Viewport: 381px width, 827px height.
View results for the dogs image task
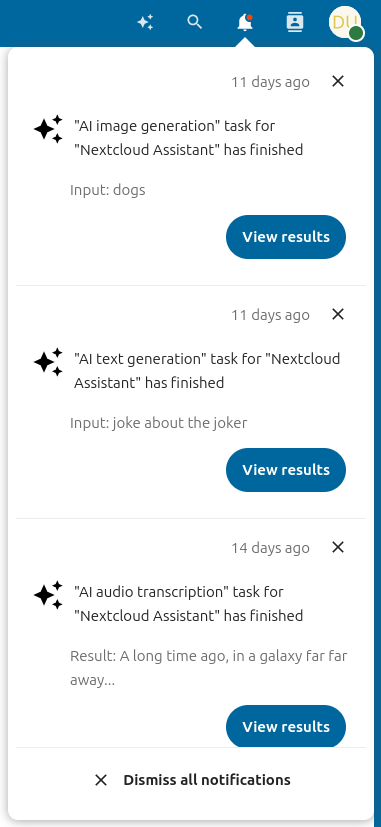[286, 237]
